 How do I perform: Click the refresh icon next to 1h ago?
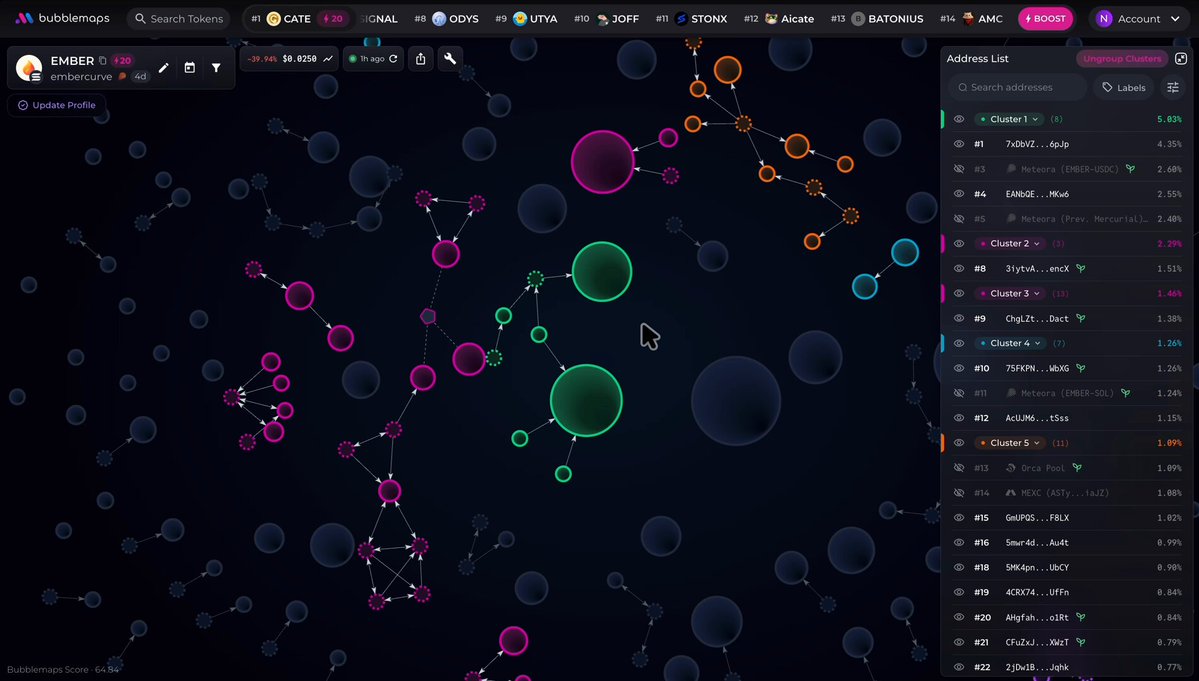click(393, 59)
